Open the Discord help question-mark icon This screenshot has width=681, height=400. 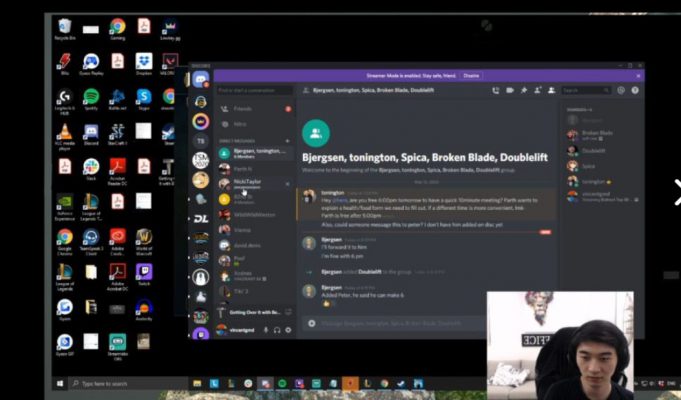[635, 90]
